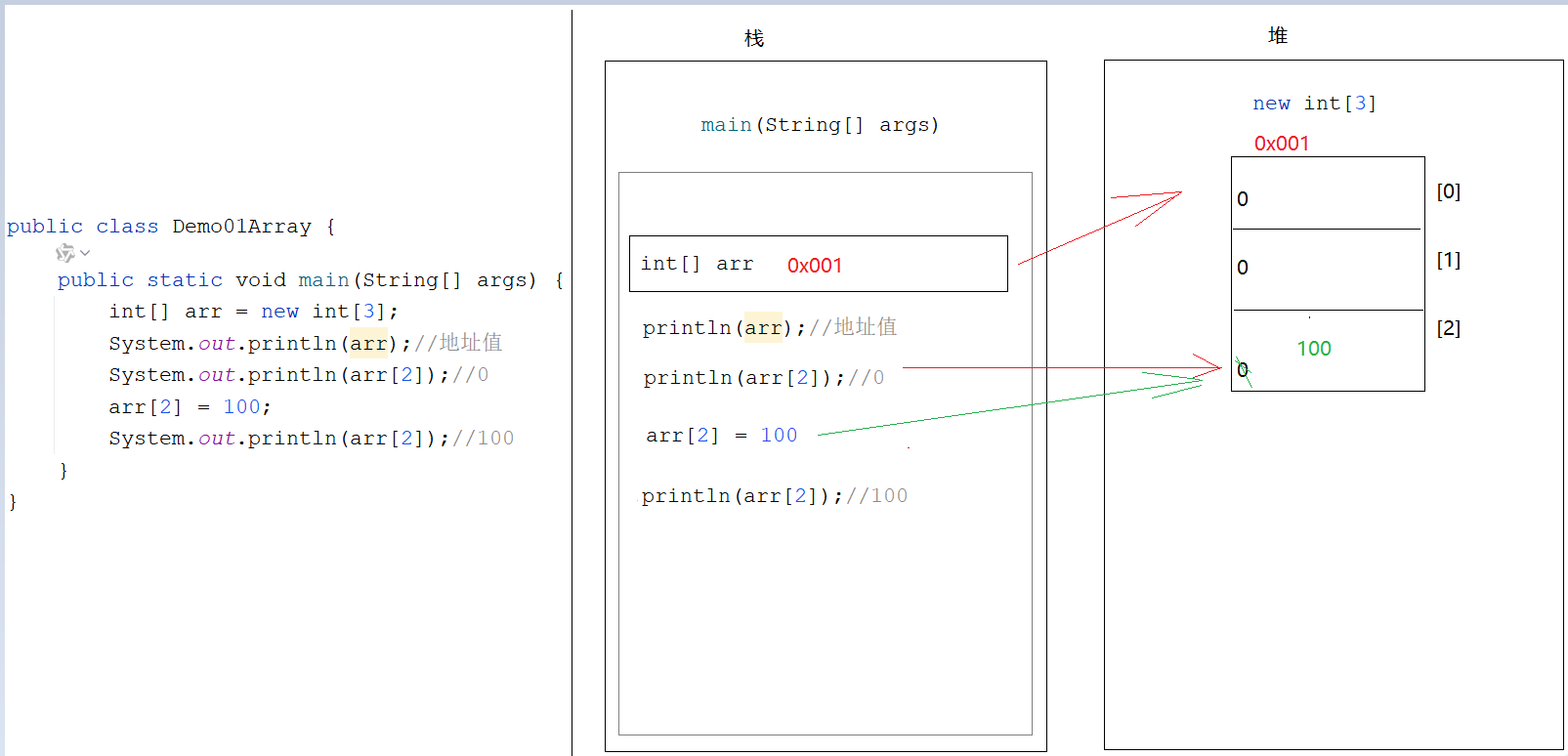Click the 'int[] arr' text in stack box
This screenshot has height=756, width=1568.
point(697,264)
